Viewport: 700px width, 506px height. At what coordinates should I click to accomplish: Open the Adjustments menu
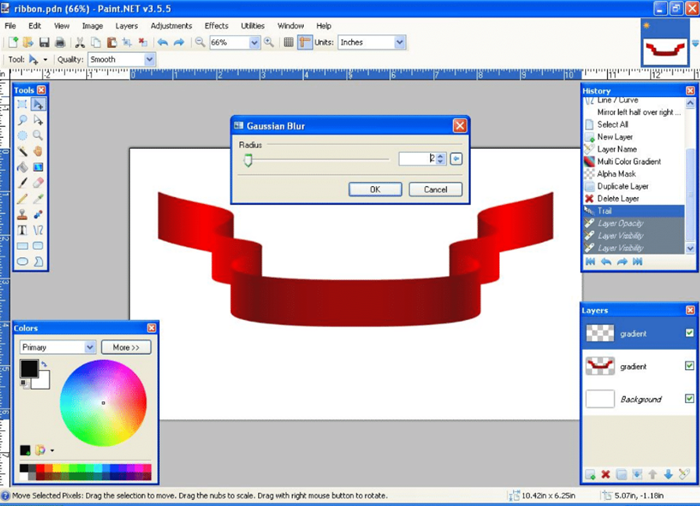pos(171,26)
